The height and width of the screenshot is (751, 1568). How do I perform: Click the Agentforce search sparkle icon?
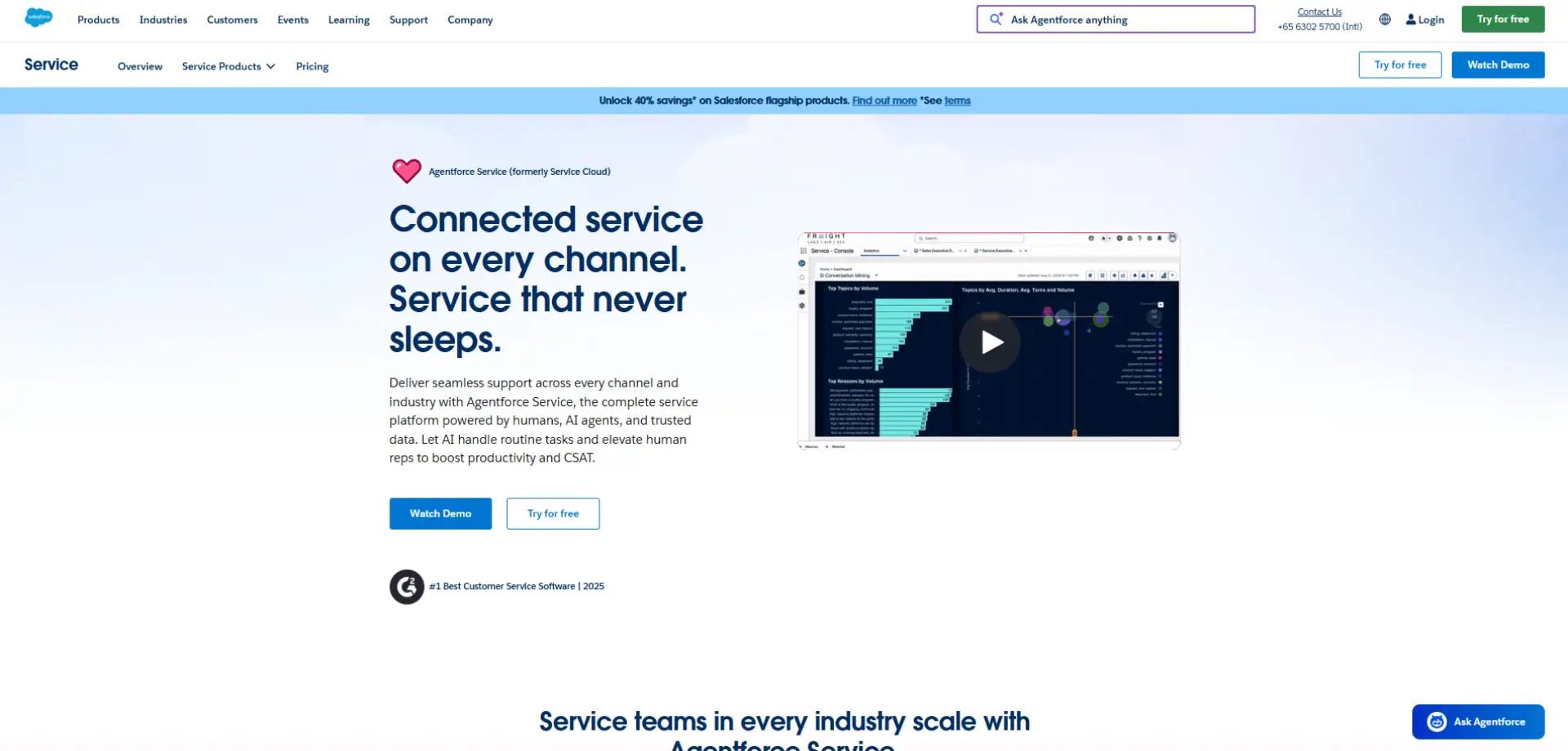(x=996, y=19)
